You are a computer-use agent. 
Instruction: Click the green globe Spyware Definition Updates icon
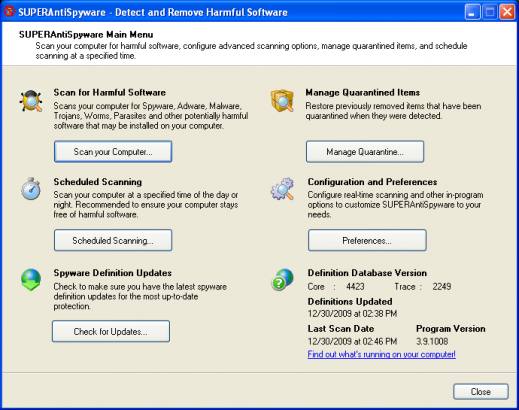pyautogui.click(x=31, y=280)
